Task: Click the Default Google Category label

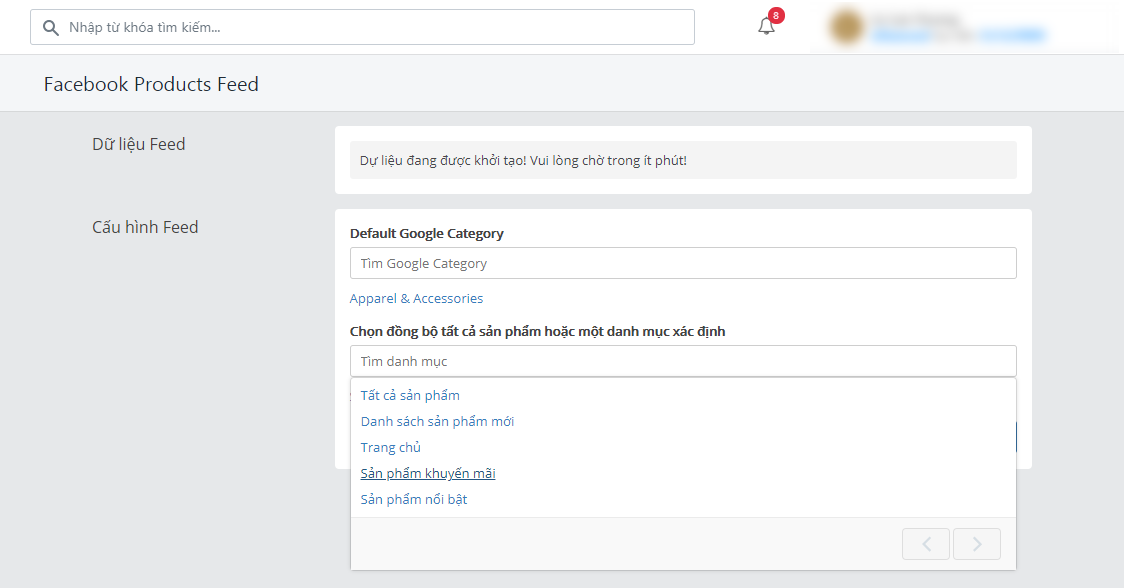Action: pos(427,234)
